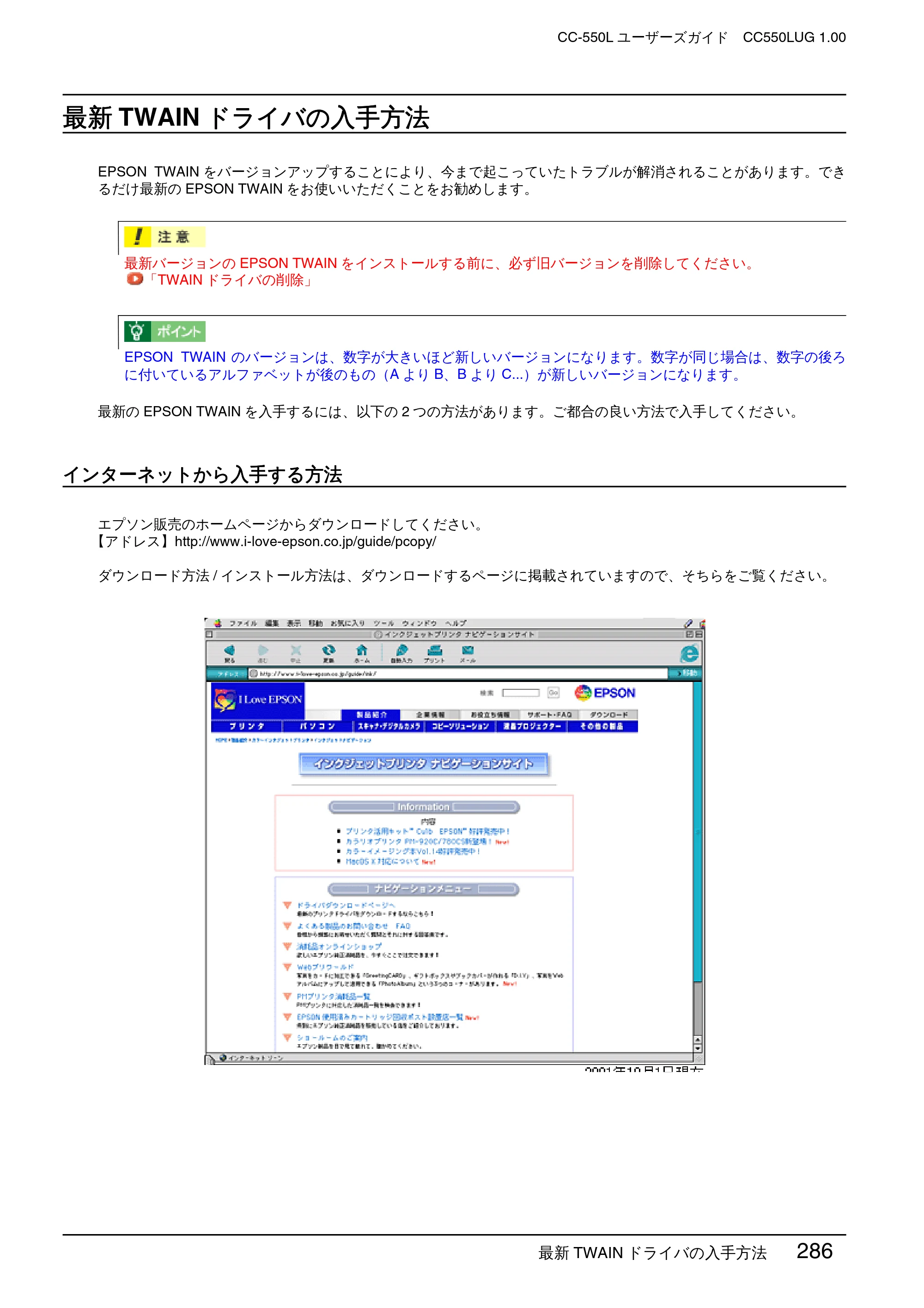Select the サポート・FAQ site tab
Screen dimensions: 924x1308
tap(549, 714)
